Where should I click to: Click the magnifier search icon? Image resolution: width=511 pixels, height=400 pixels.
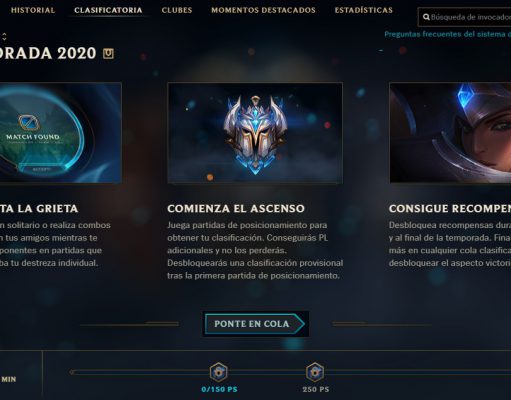[x=426, y=17]
